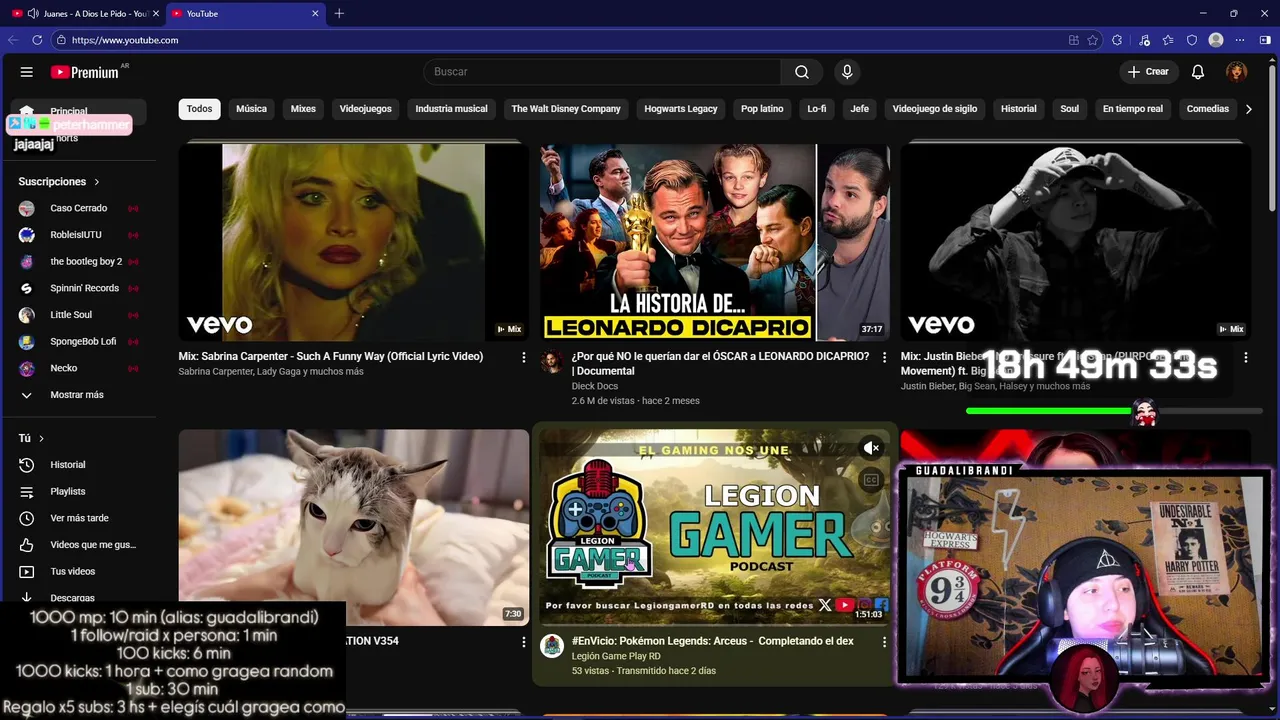This screenshot has width=1280, height=720.
Task: Open Legión Game Play RD channel avatar
Action: [552, 646]
